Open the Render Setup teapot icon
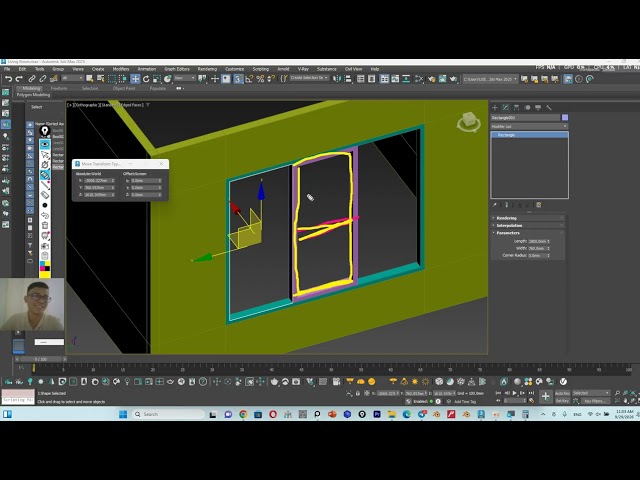Screen dimensions: 640x480 point(432,79)
